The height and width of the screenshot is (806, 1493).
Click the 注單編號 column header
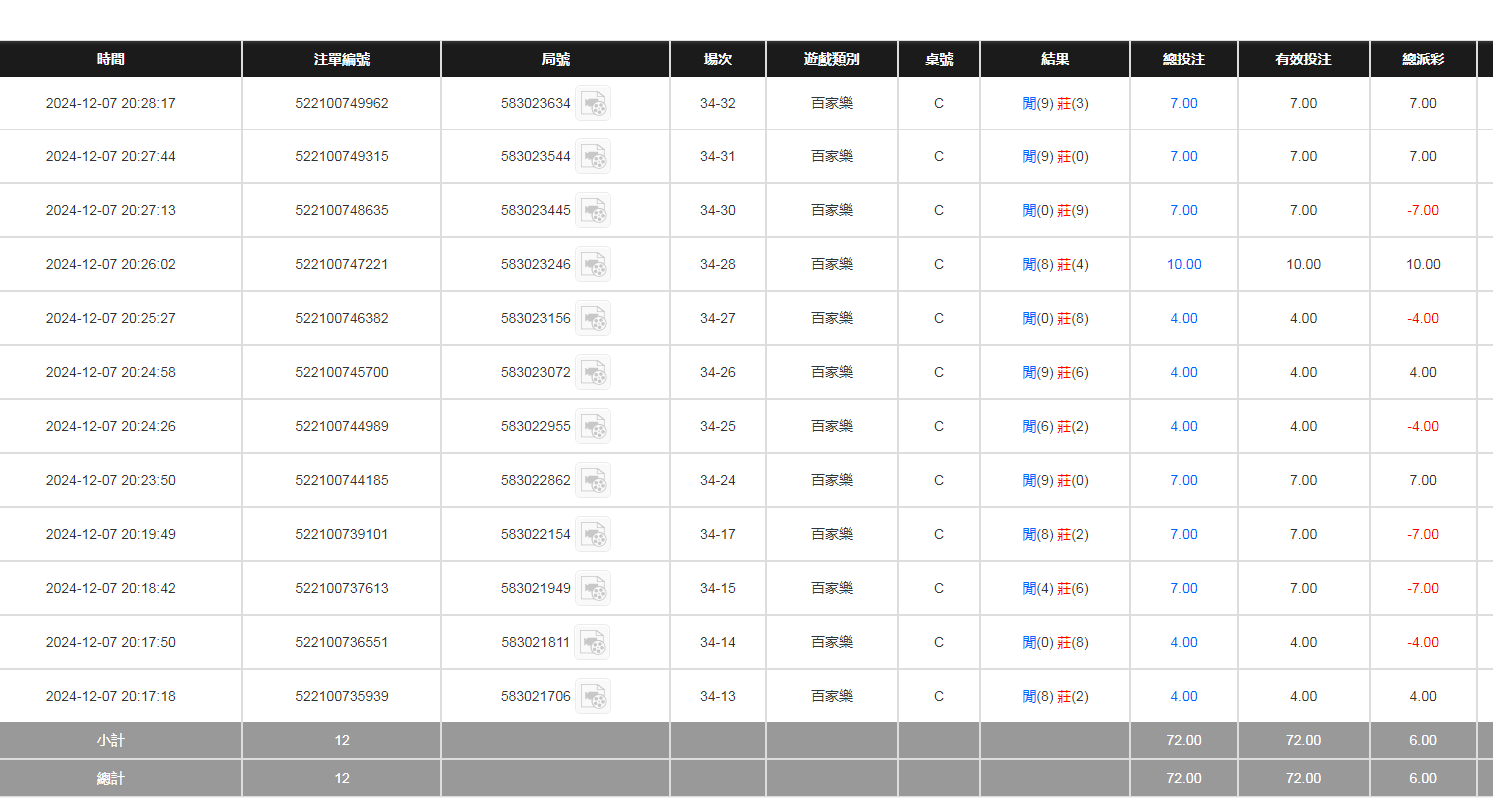(x=341, y=59)
